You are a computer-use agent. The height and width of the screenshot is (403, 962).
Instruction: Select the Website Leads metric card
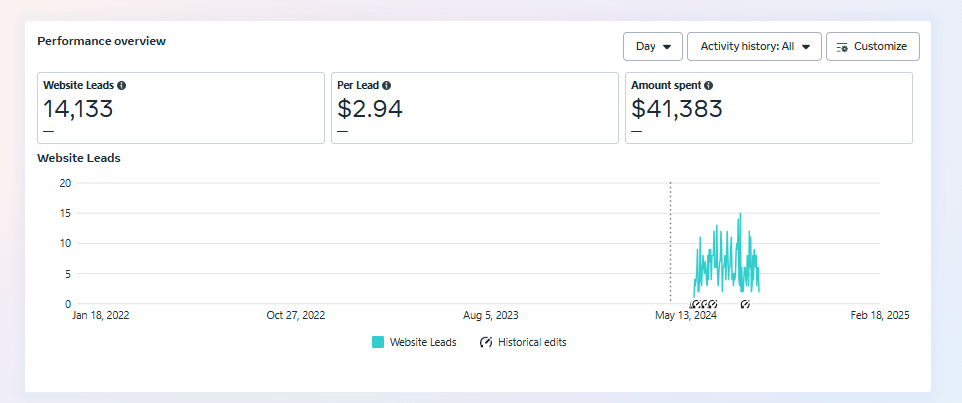[181, 108]
